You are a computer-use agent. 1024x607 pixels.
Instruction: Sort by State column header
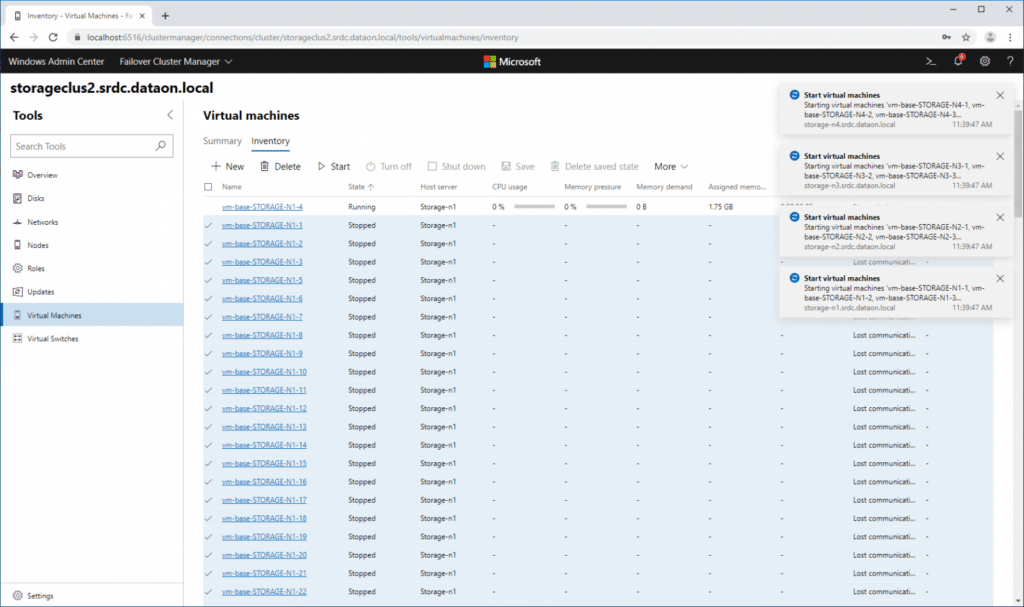pos(361,187)
